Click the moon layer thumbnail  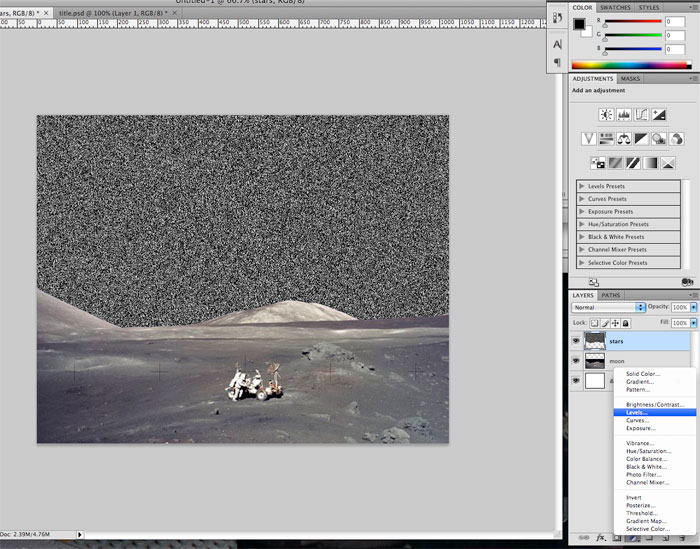point(596,360)
